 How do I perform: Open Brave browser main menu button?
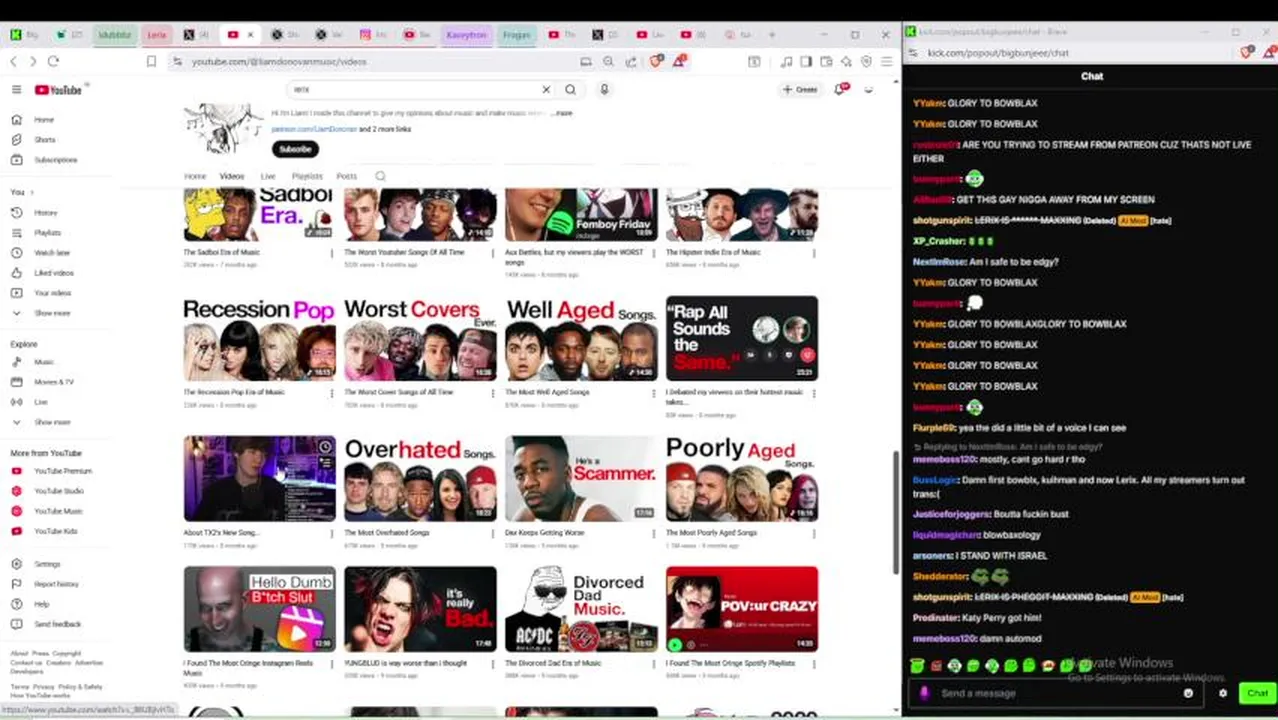click(886, 61)
